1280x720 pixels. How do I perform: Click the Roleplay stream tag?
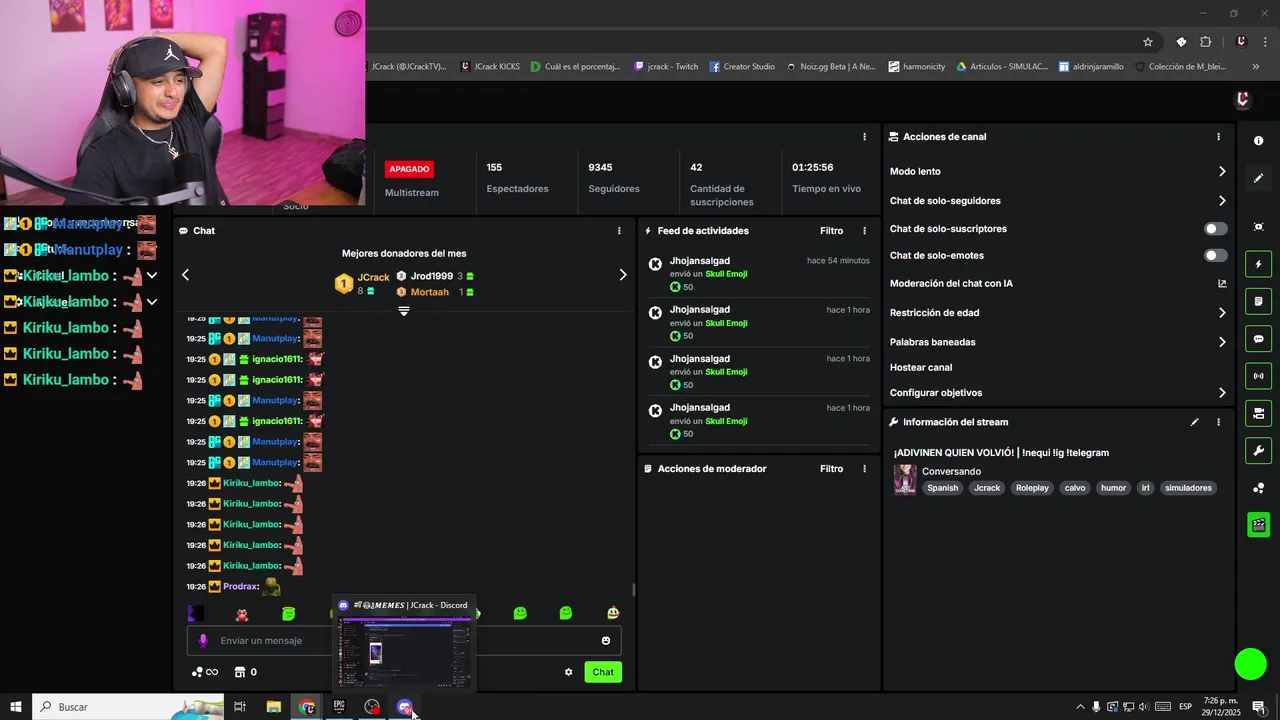tap(1032, 488)
